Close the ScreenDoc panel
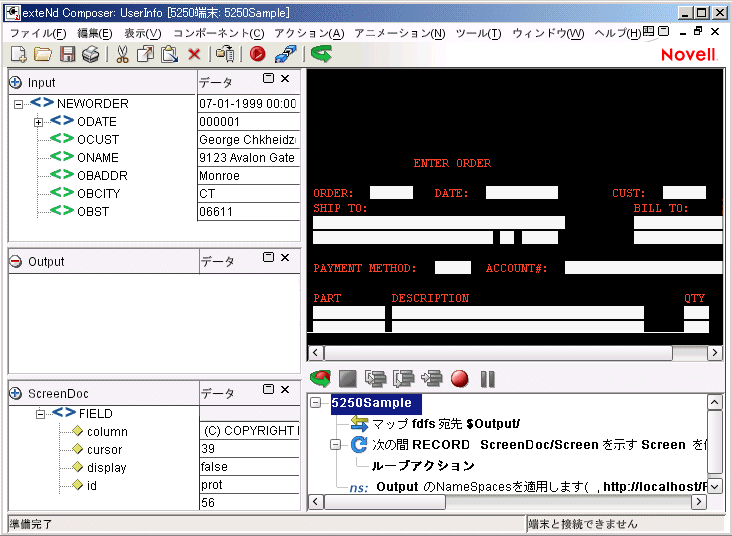 click(285, 389)
